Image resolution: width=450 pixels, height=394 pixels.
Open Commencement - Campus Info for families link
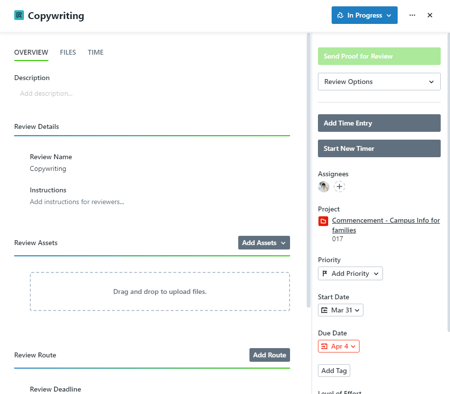tap(386, 225)
